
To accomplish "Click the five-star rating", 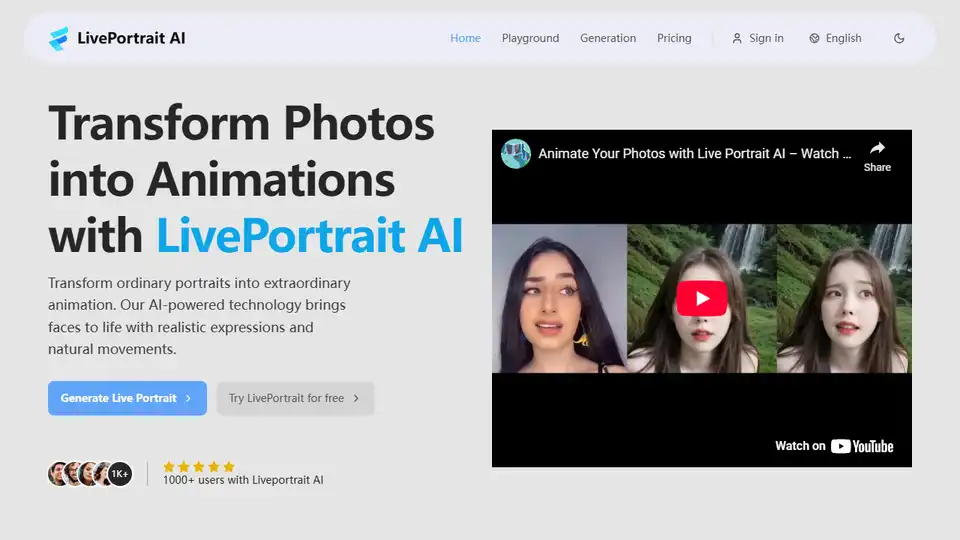I will point(199,467).
